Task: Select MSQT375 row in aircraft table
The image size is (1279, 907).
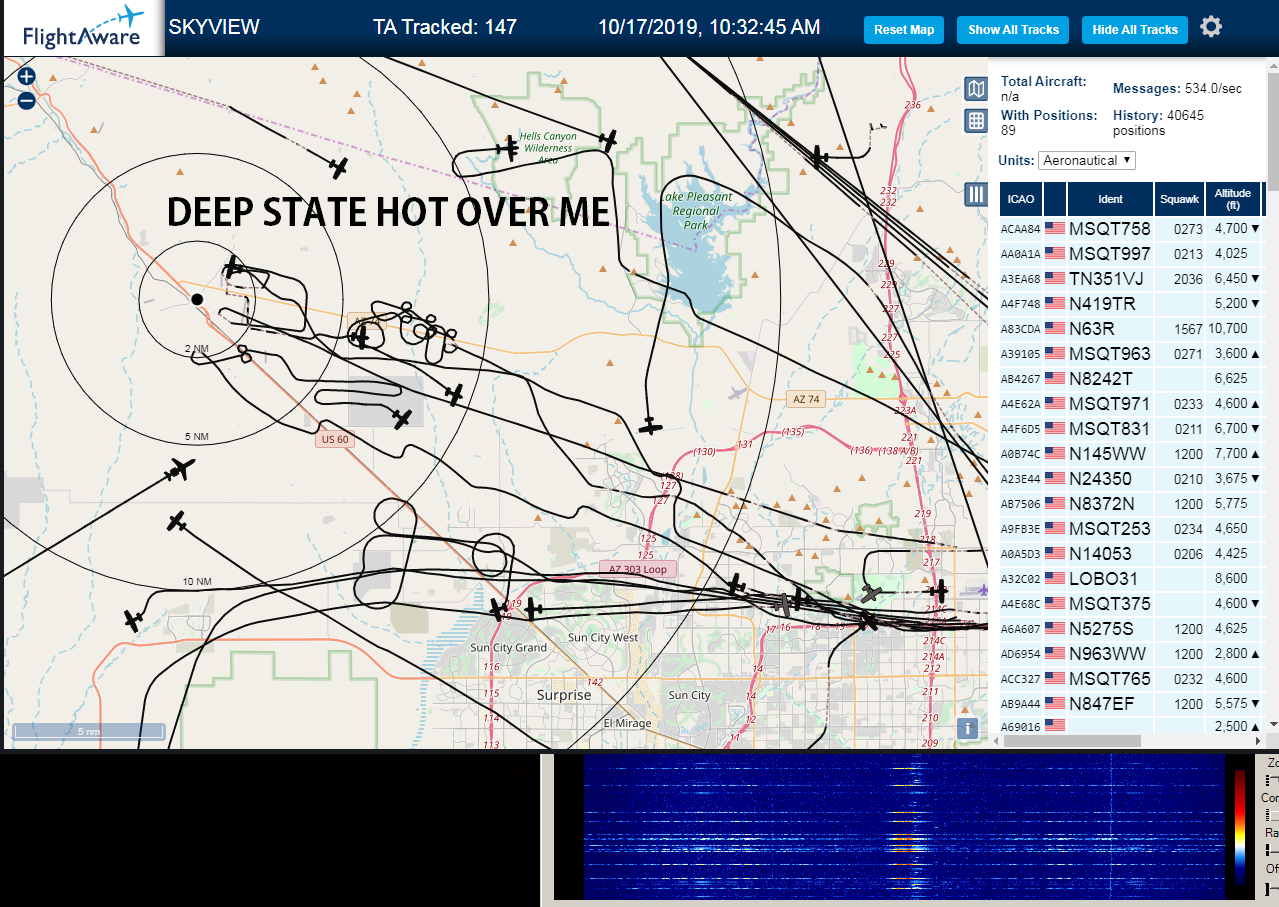Action: (x=1131, y=603)
